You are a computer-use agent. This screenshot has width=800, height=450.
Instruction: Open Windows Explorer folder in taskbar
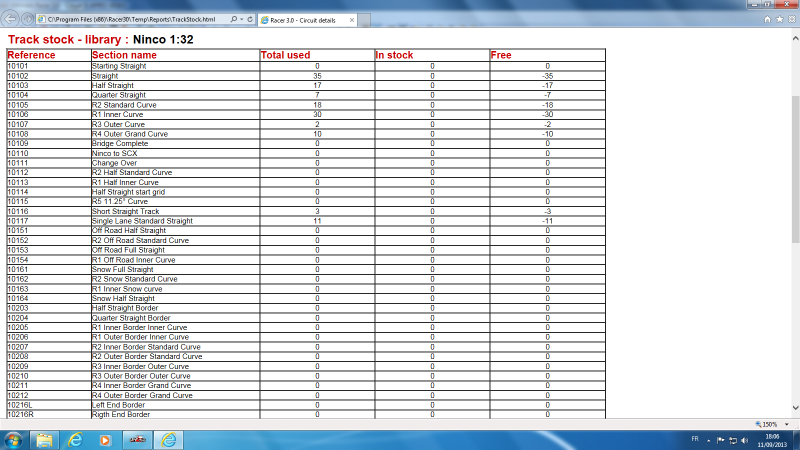click(45, 439)
